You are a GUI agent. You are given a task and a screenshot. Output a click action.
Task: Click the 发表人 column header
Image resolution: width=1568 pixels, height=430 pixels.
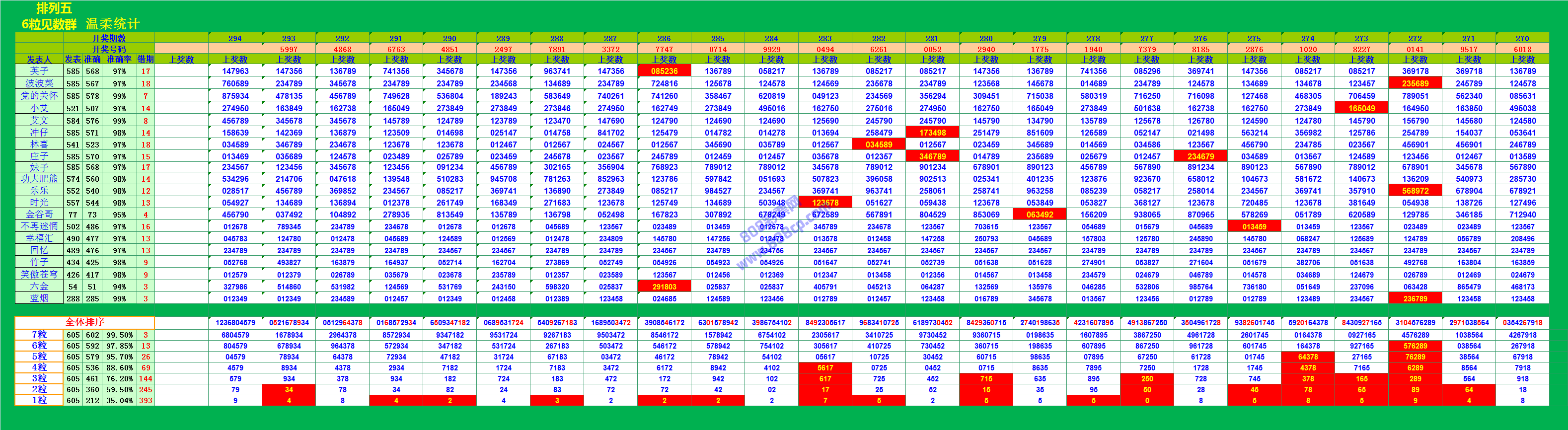pyautogui.click(x=39, y=60)
